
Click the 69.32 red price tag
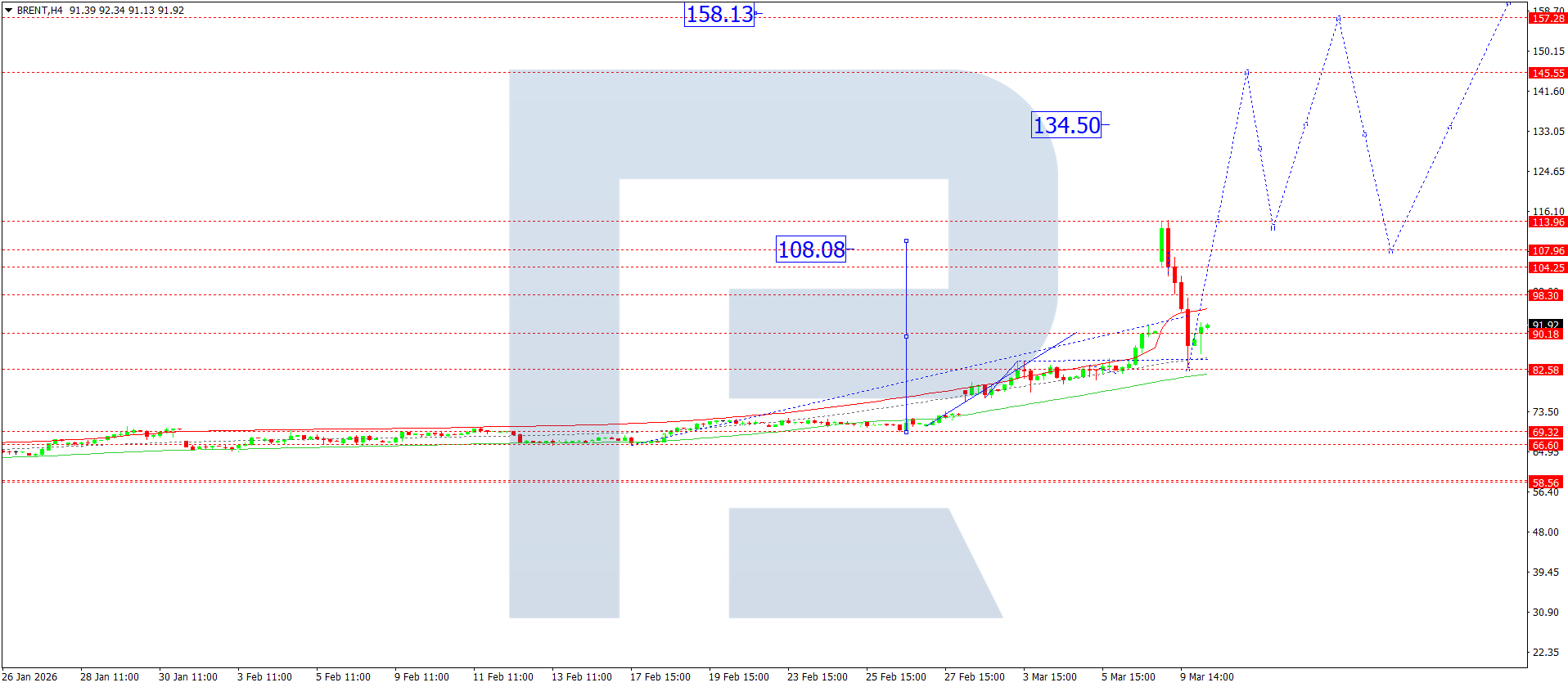1545,432
